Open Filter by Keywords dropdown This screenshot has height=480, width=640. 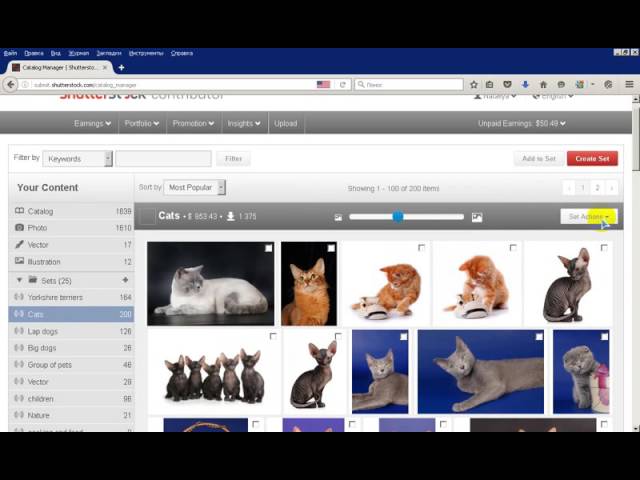(78, 159)
